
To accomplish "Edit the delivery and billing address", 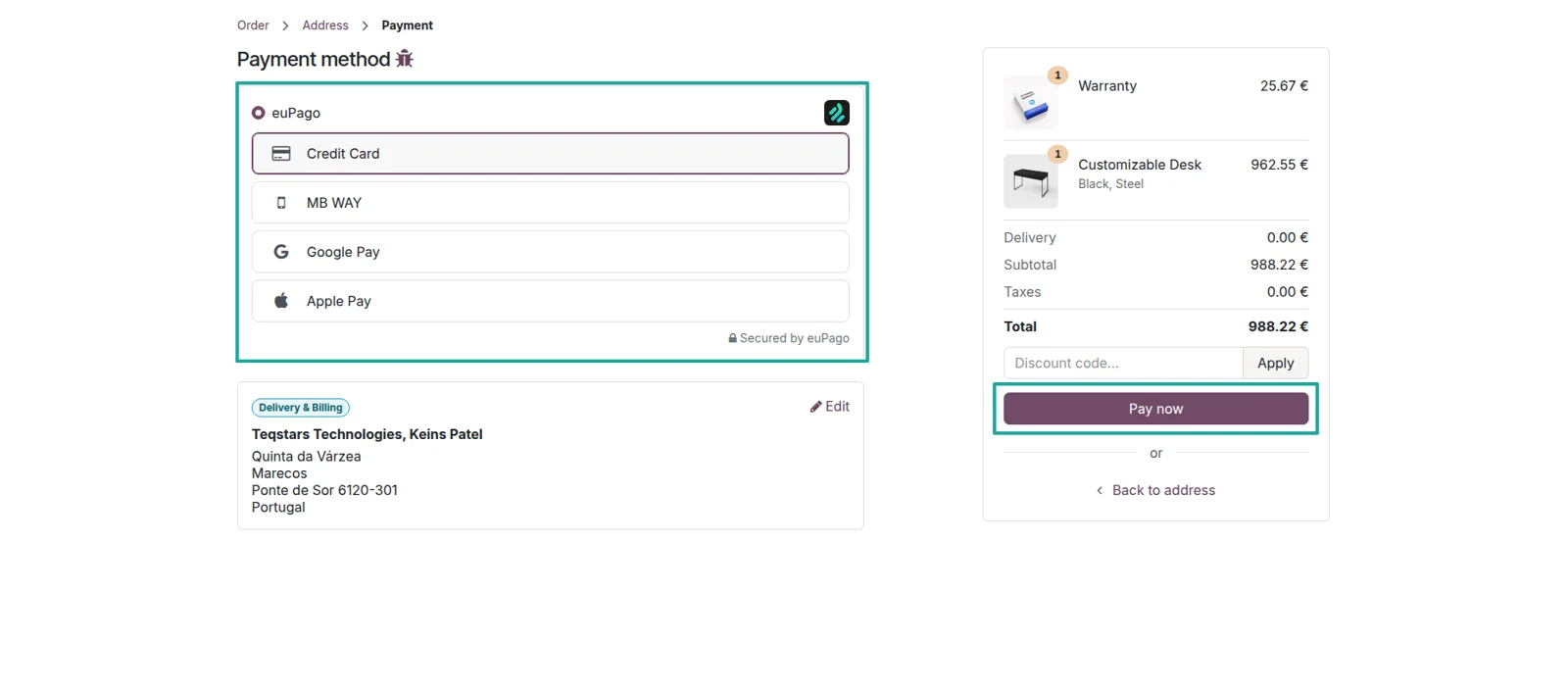I will point(830,407).
